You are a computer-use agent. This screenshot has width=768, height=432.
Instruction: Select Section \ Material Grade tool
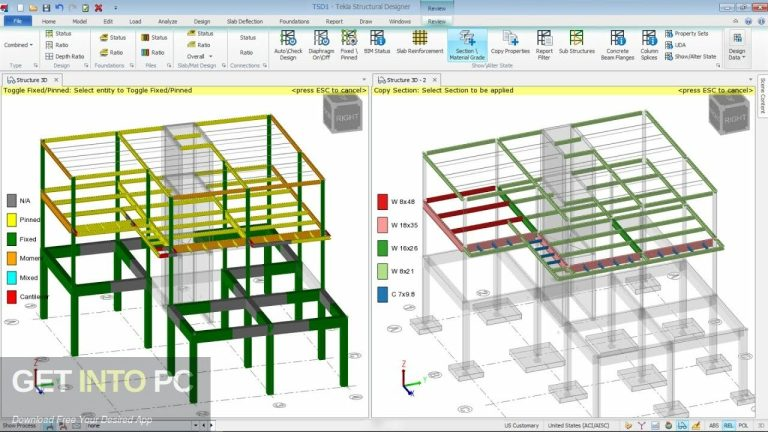point(467,45)
